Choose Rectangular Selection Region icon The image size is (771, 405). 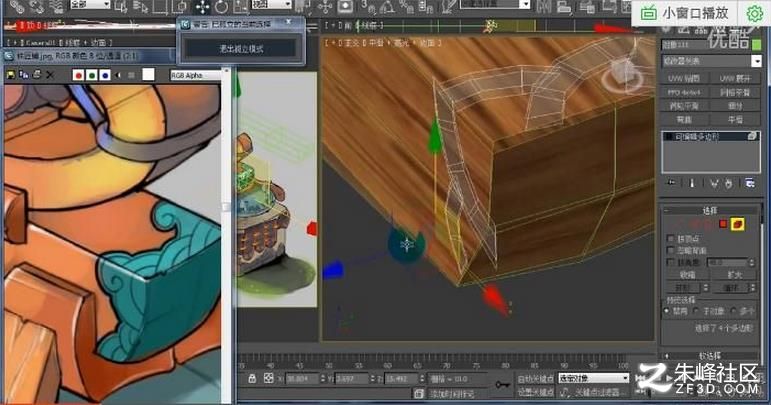161,6
